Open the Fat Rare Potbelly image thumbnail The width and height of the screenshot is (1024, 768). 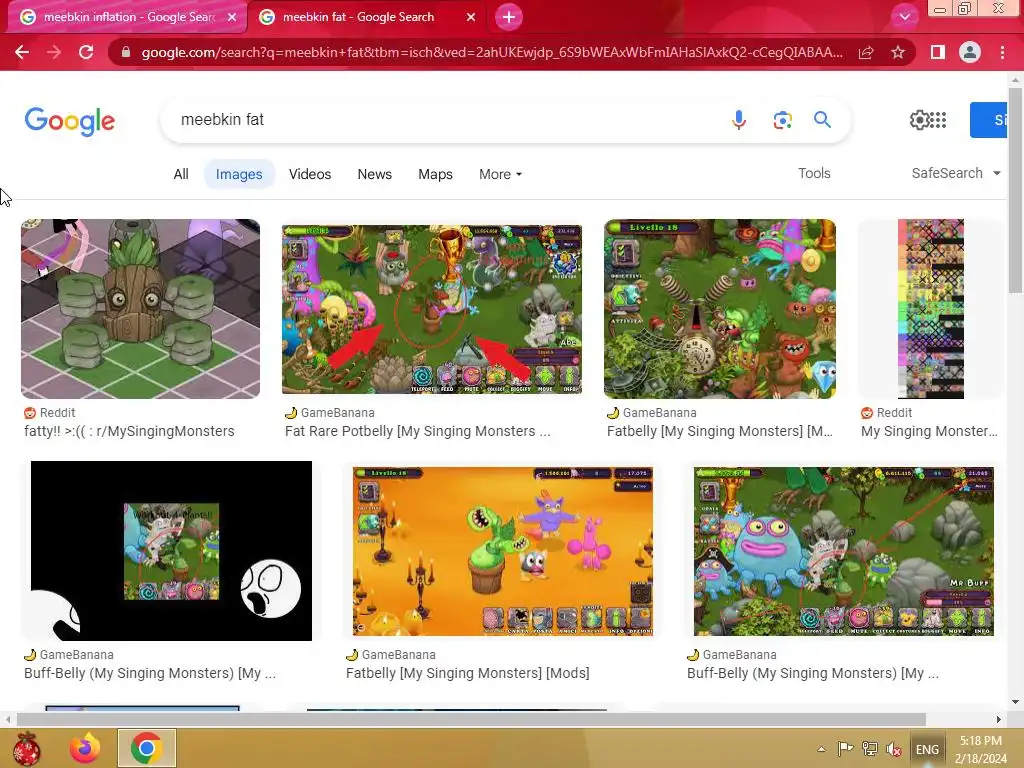tap(432, 309)
